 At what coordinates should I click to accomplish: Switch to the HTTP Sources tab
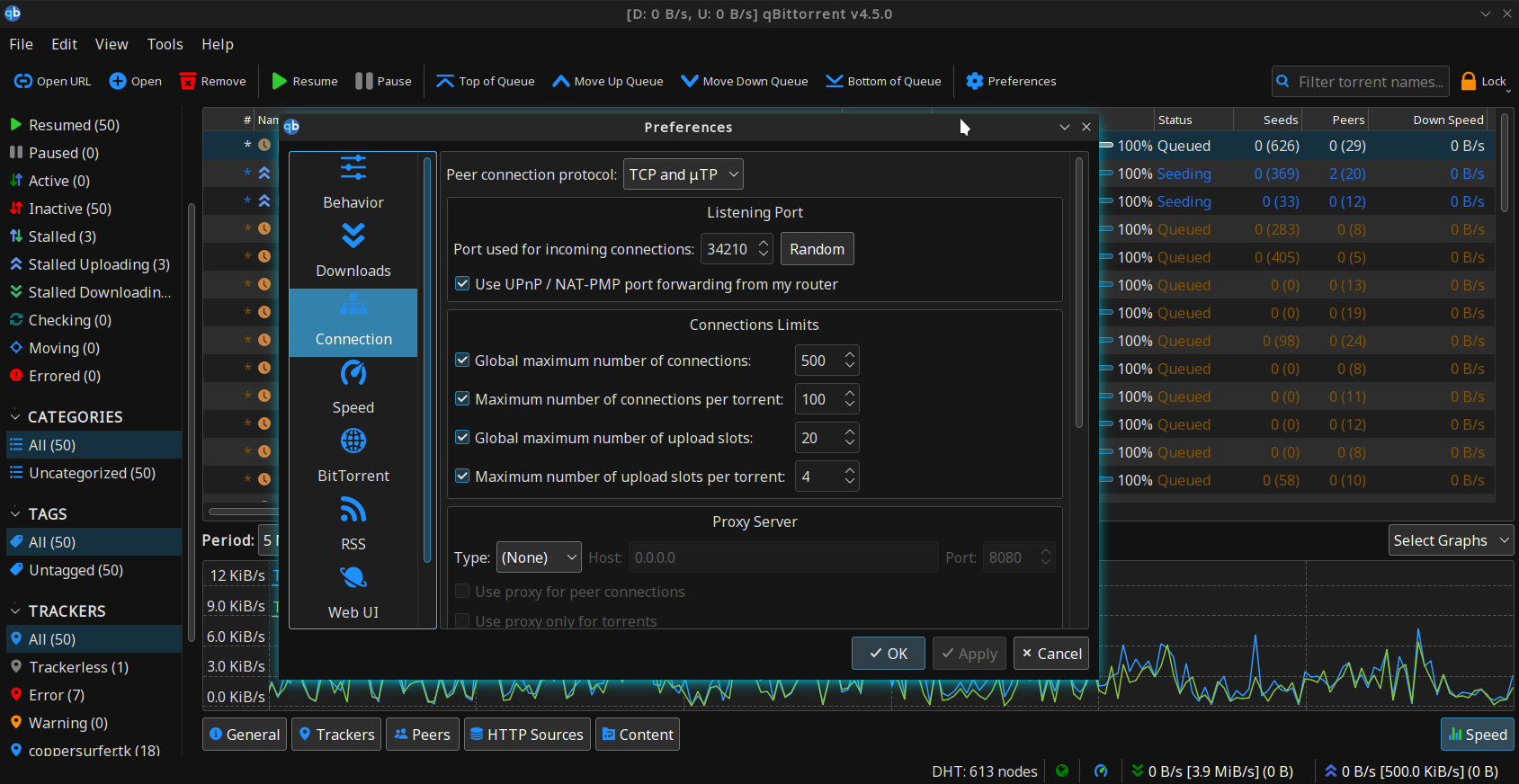(x=527, y=735)
